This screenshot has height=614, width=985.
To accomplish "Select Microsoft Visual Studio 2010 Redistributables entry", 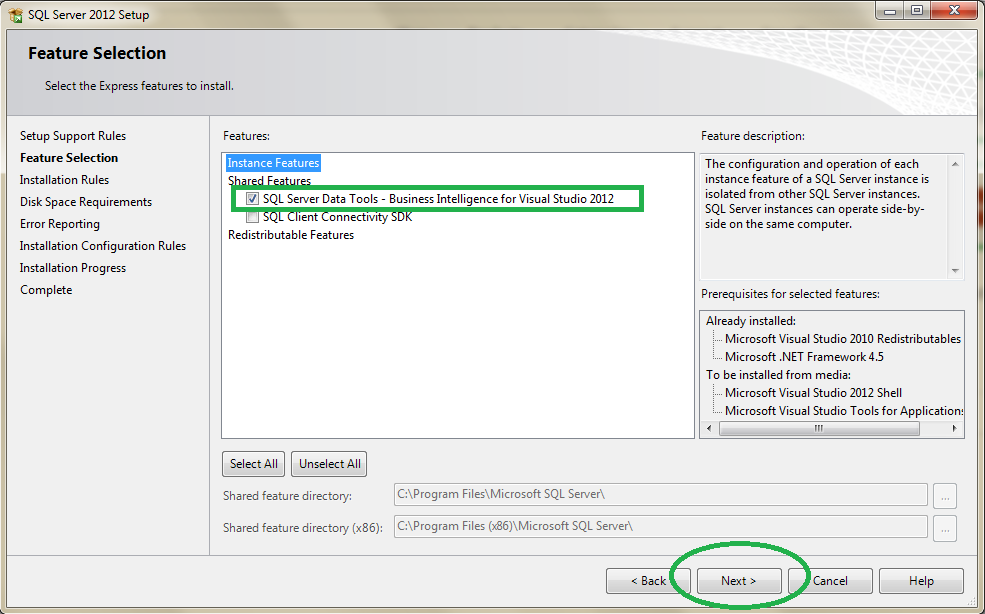I will 843,339.
